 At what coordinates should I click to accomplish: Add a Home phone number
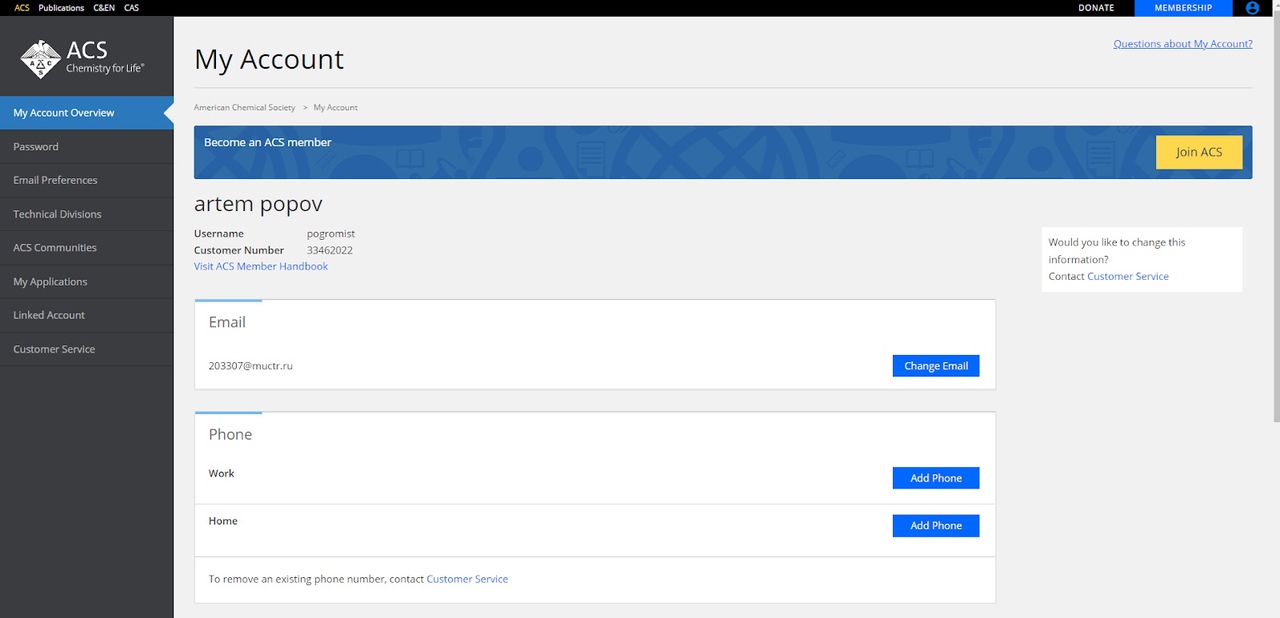(936, 525)
